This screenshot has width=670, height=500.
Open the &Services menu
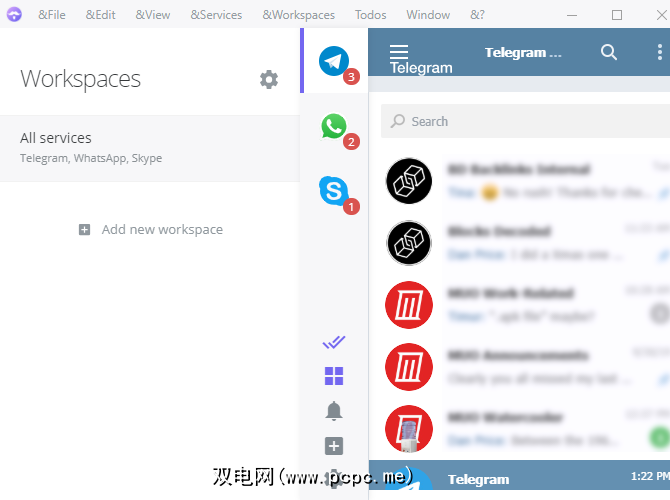[216, 15]
